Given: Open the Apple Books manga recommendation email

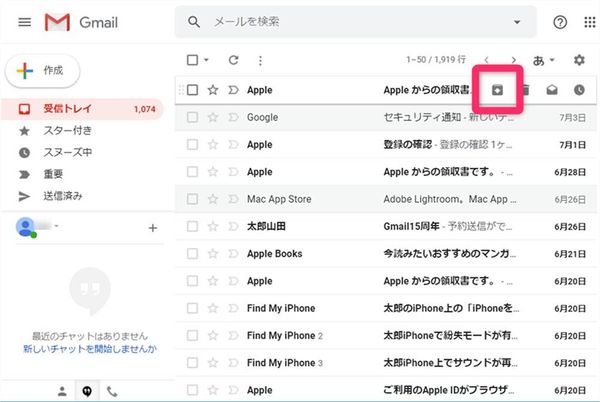Looking at the screenshot, I should (x=386, y=253).
